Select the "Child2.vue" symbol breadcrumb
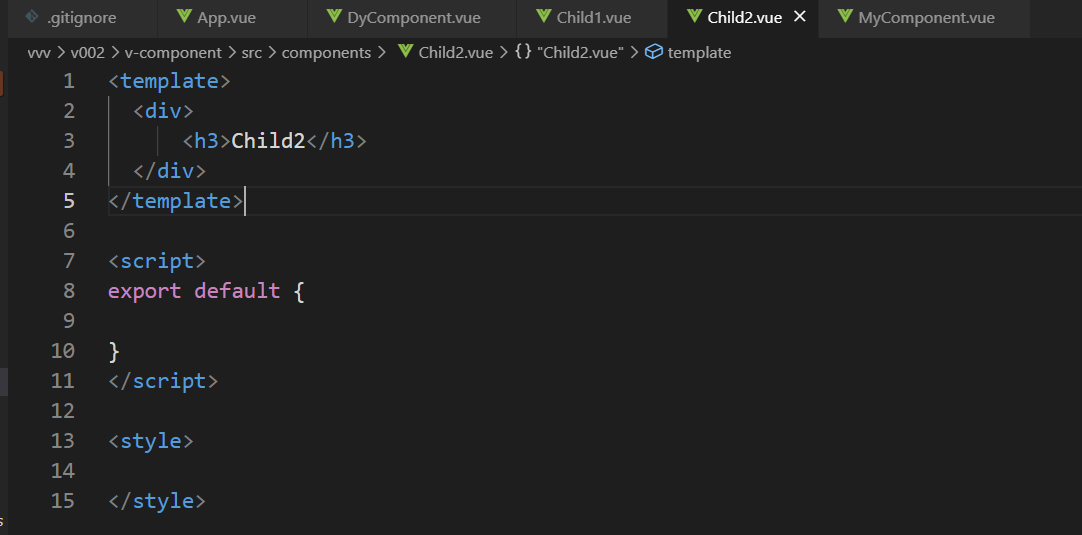This screenshot has width=1082, height=535. pos(580,53)
